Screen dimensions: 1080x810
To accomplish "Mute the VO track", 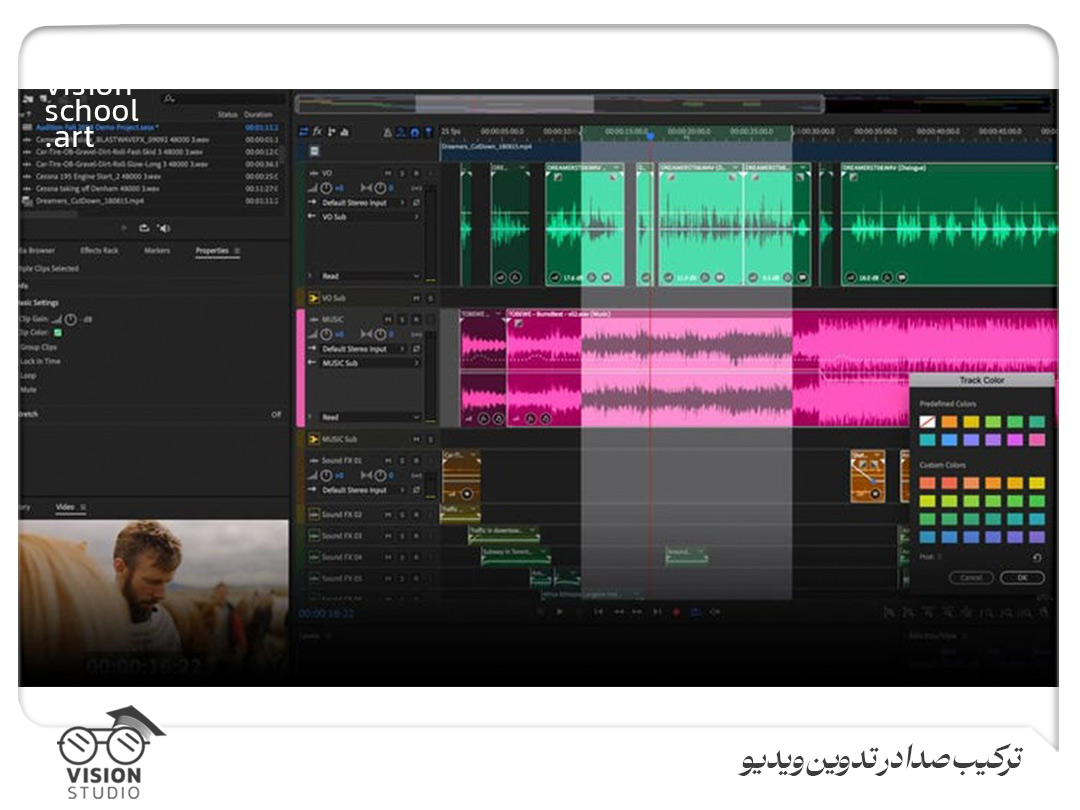I will point(388,173).
